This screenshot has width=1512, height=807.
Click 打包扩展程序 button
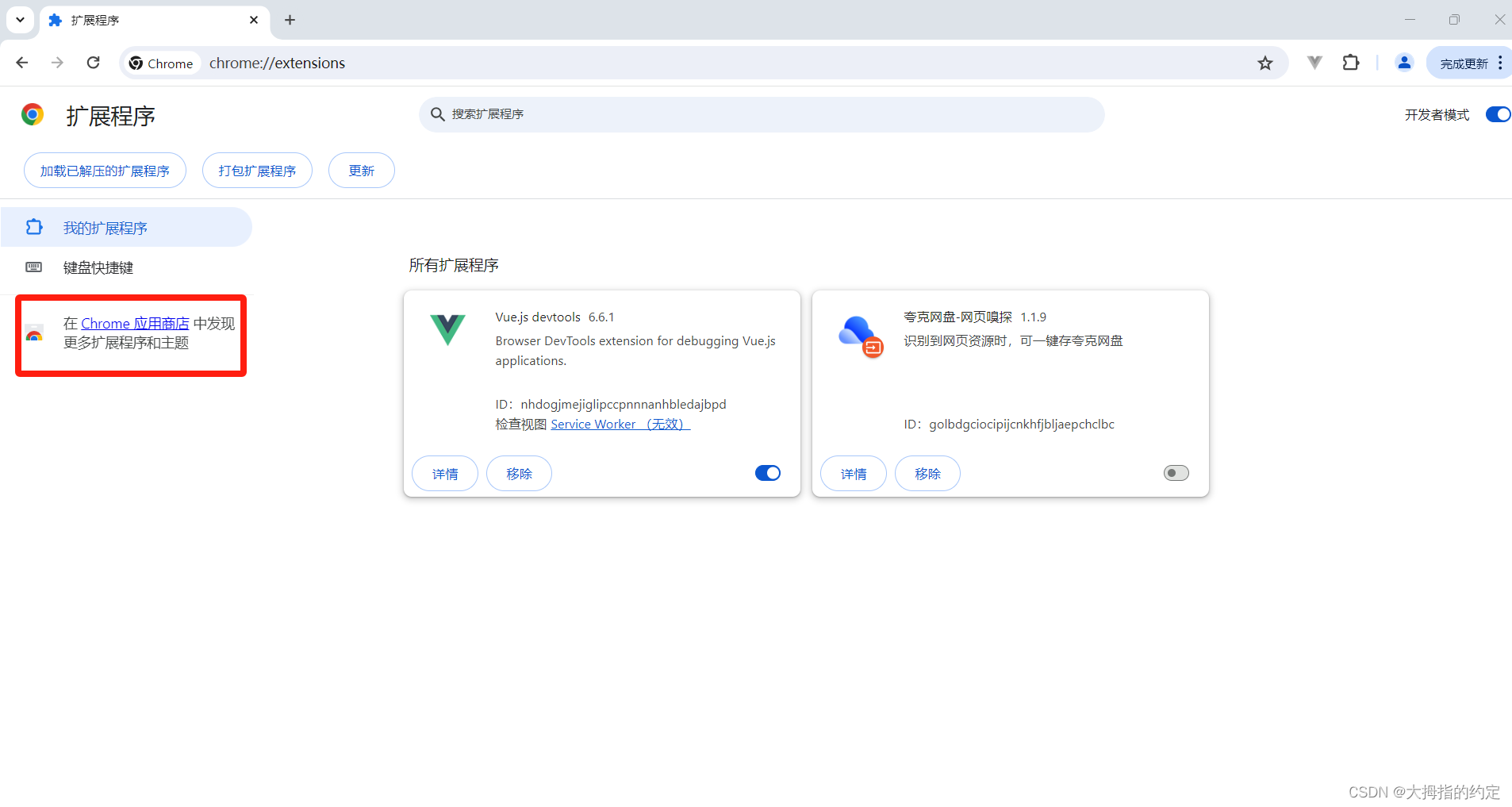coord(257,171)
